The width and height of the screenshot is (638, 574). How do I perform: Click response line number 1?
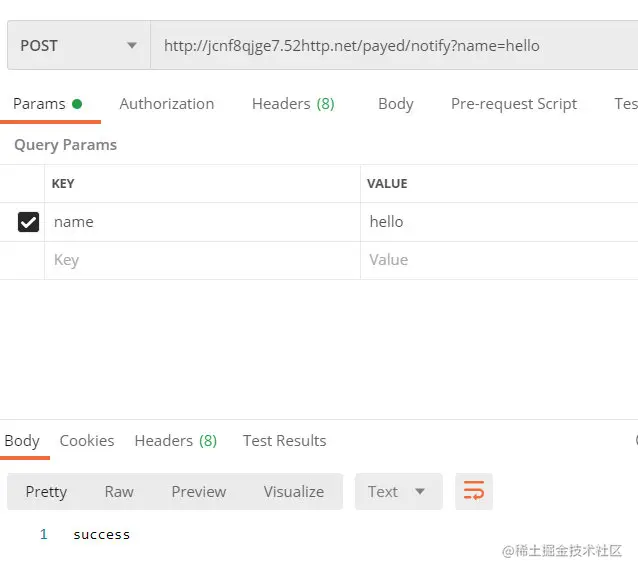pyautogui.click(x=44, y=534)
